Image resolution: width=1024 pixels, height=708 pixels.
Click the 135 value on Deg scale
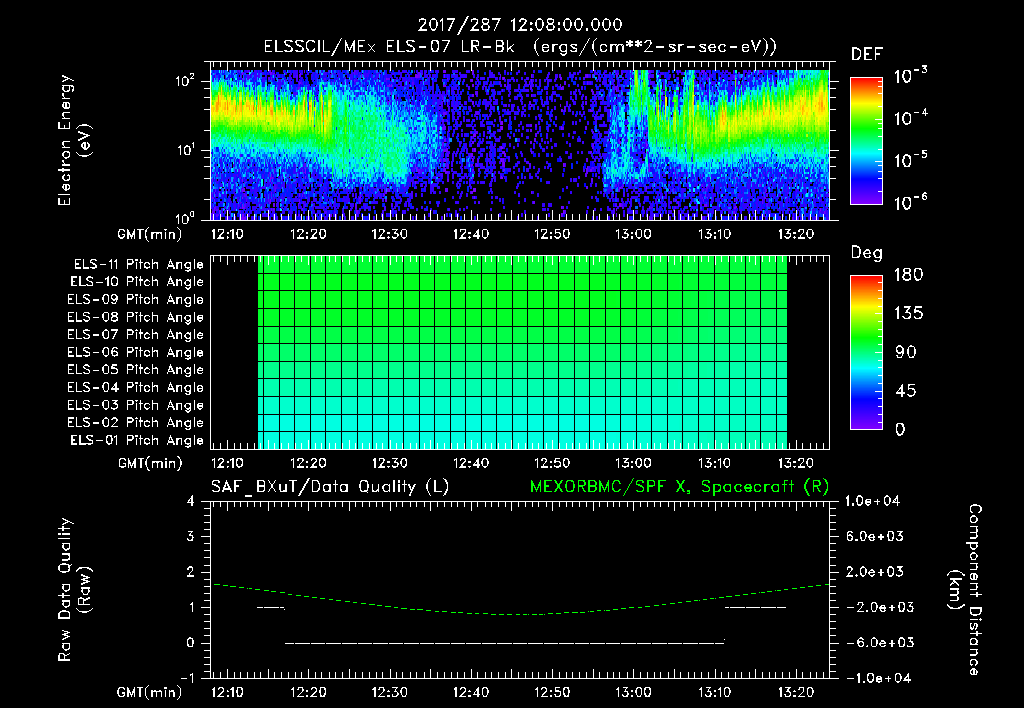pyautogui.click(x=908, y=314)
